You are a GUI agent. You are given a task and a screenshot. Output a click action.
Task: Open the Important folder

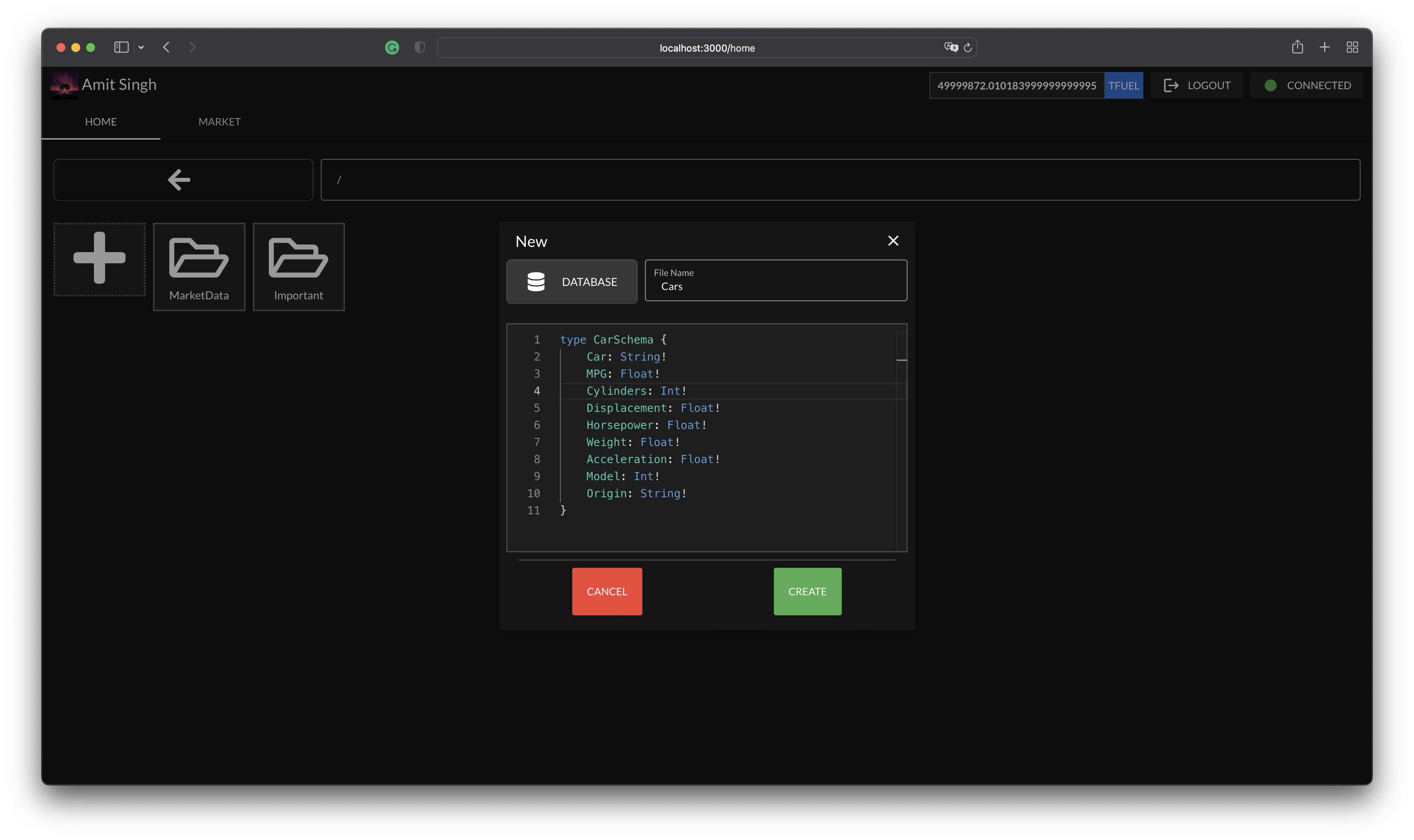[298, 267]
